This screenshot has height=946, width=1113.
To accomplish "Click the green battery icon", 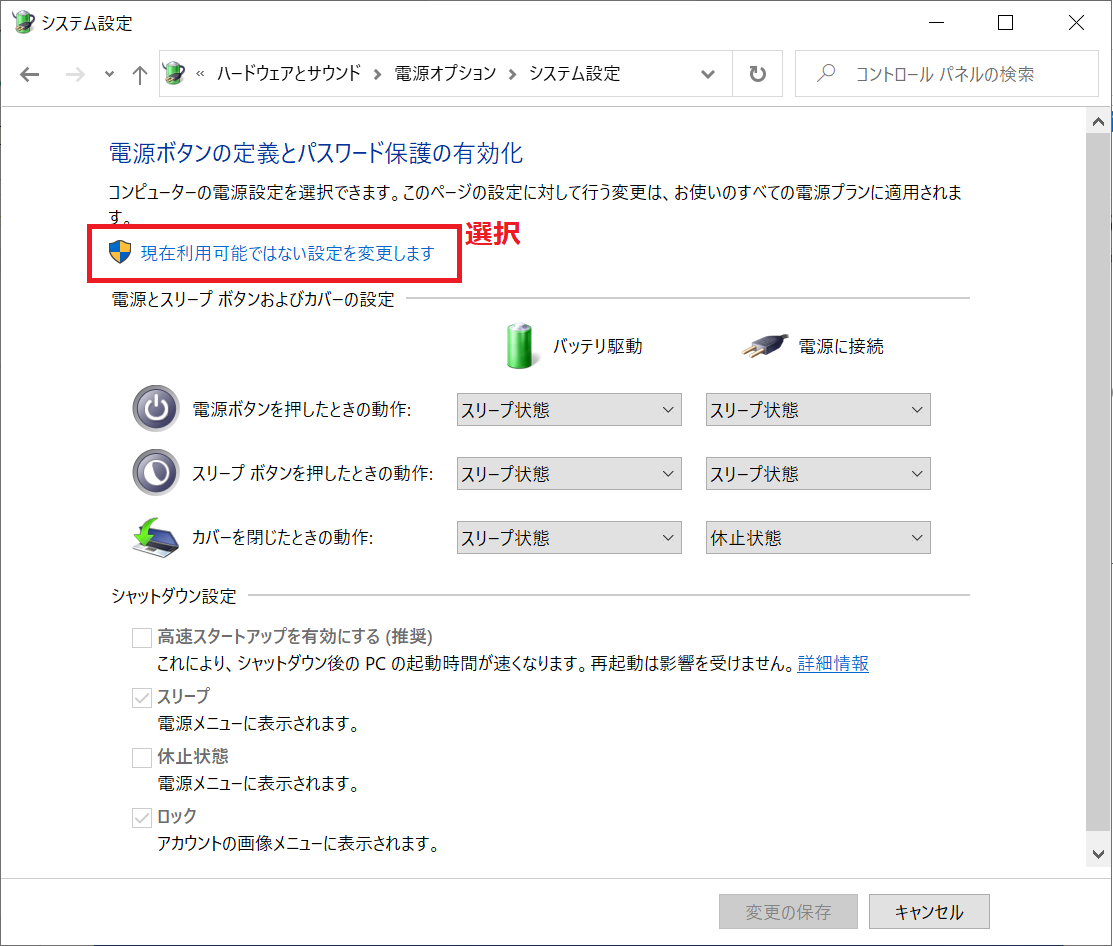I will [x=519, y=346].
